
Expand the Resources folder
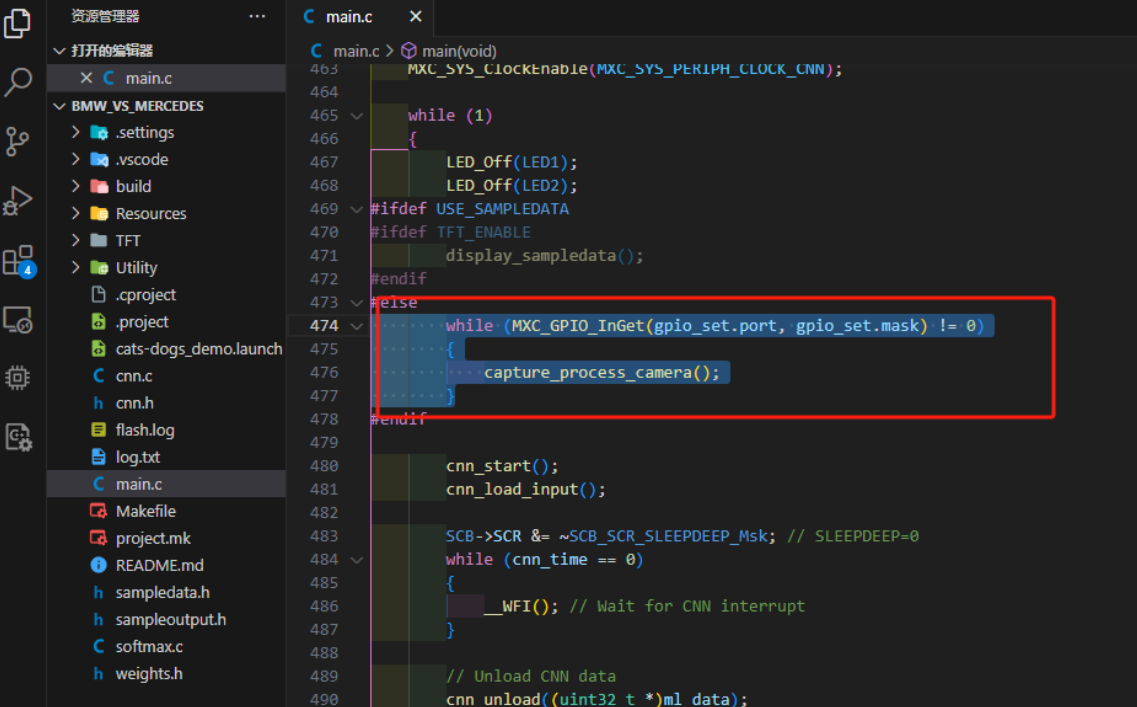pos(75,213)
